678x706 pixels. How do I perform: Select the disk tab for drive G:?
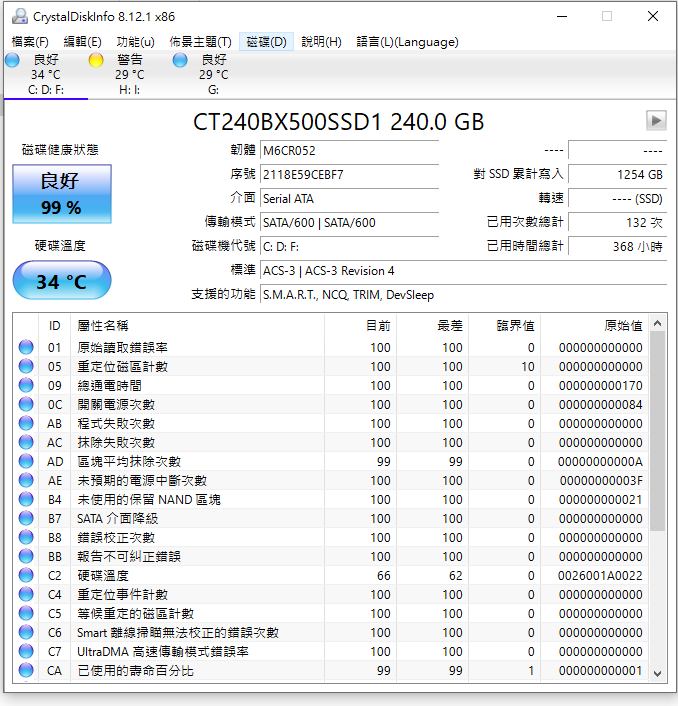213,74
